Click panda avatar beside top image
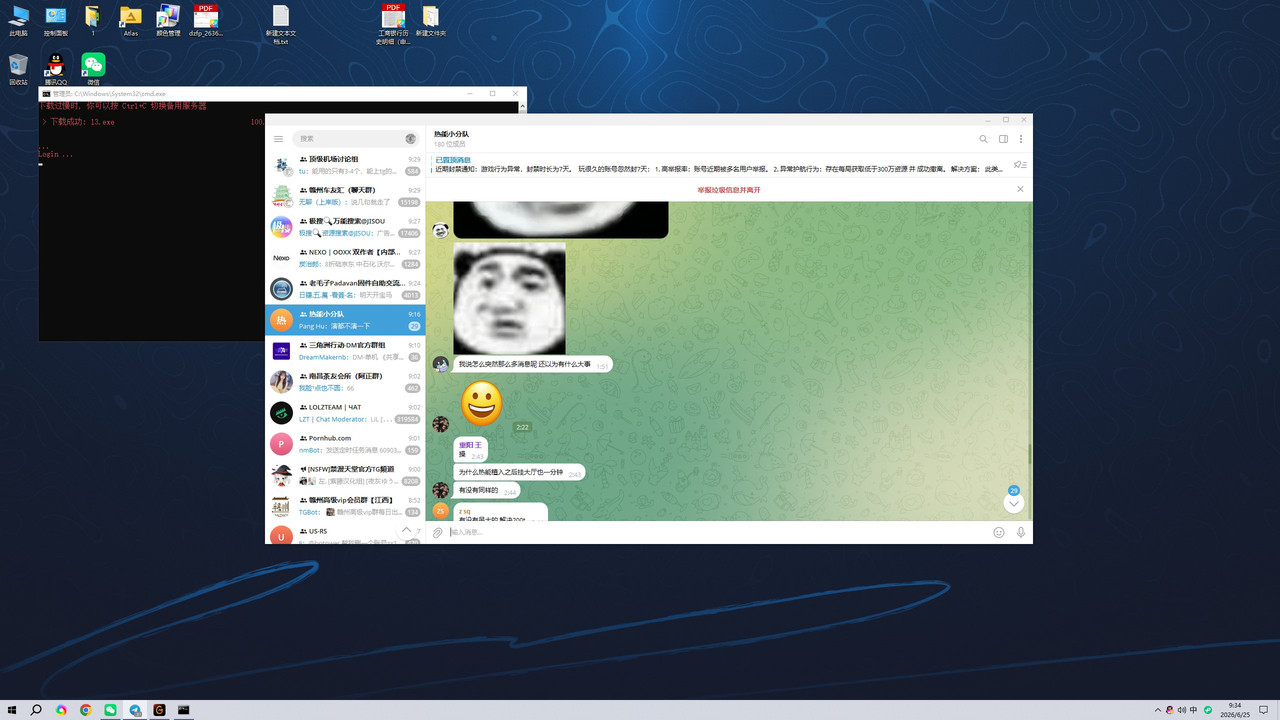The height and width of the screenshot is (720, 1280). pos(440,230)
